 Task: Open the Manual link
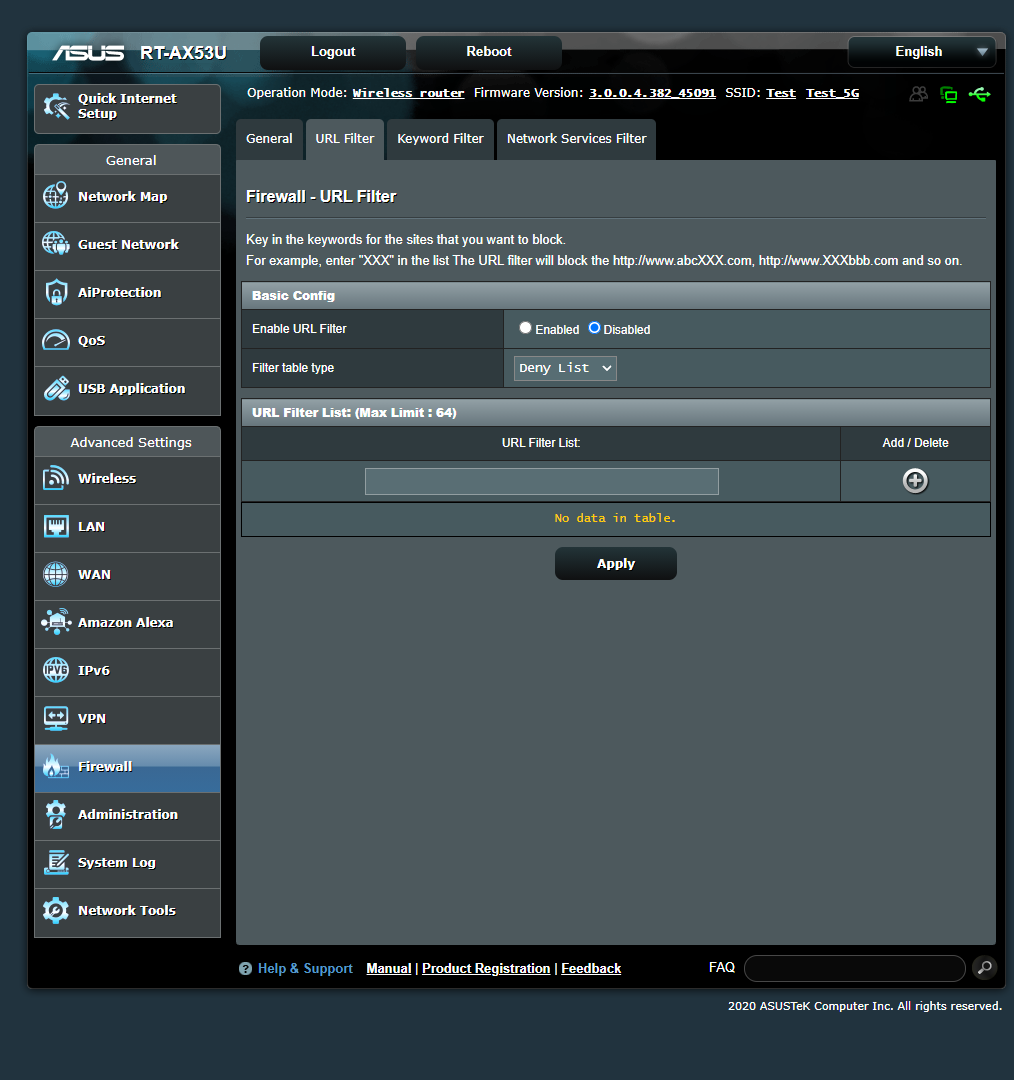pyautogui.click(x=389, y=968)
